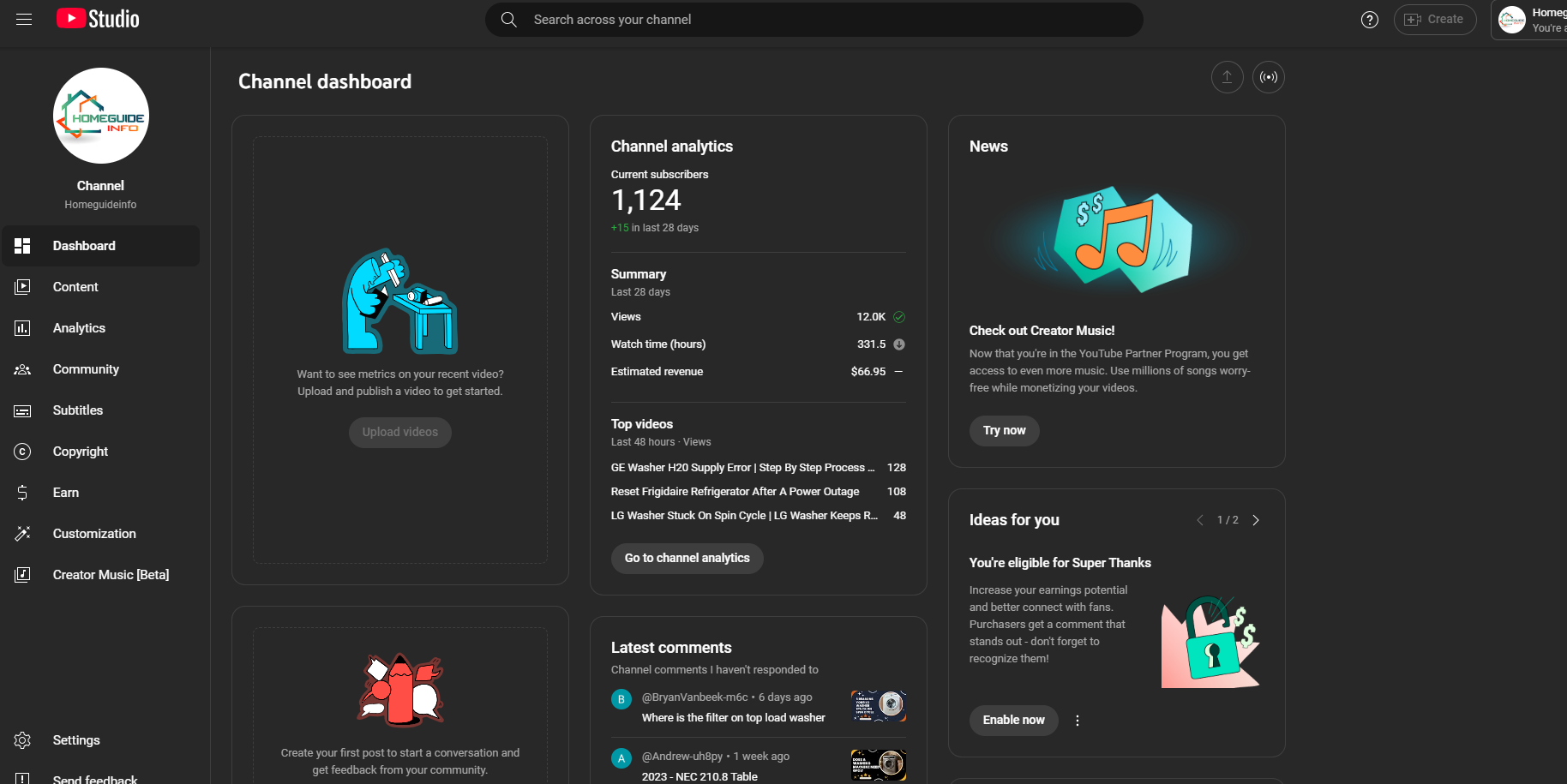Viewport: 1567px width, 784px height.
Task: Open GE Washer H20 Supply Error video
Action: click(743, 468)
